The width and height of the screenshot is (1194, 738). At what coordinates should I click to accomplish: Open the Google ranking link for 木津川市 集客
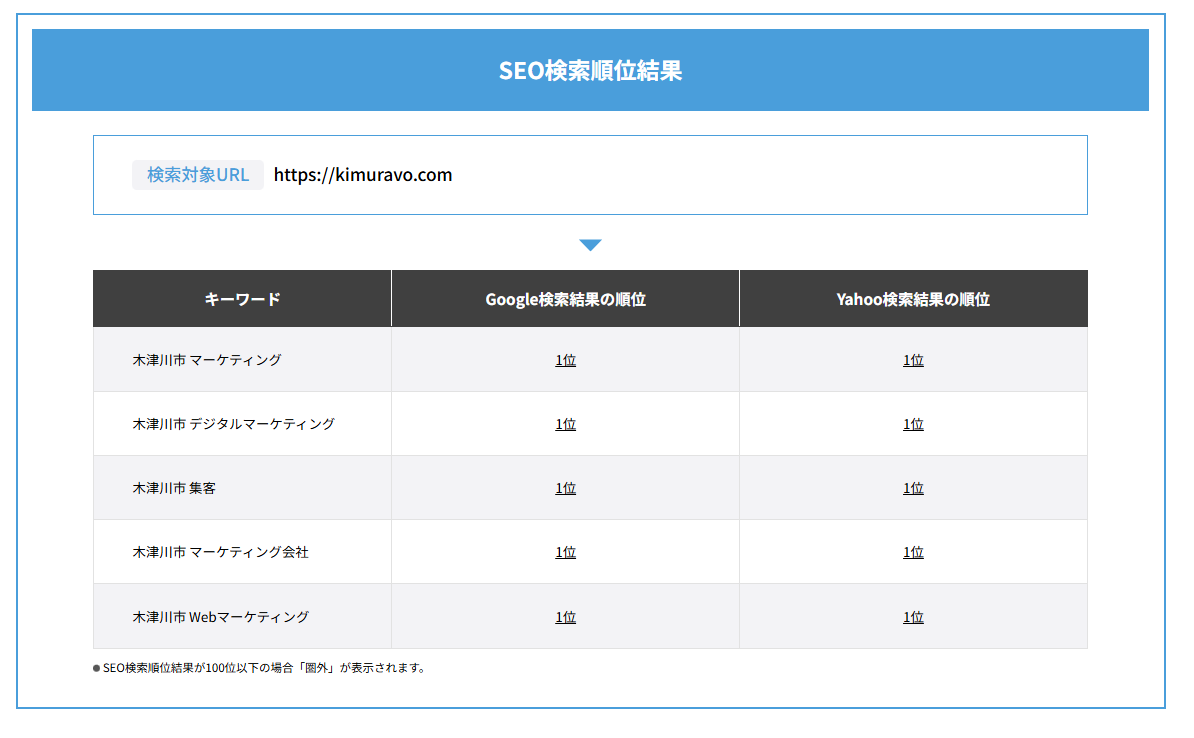(565, 487)
